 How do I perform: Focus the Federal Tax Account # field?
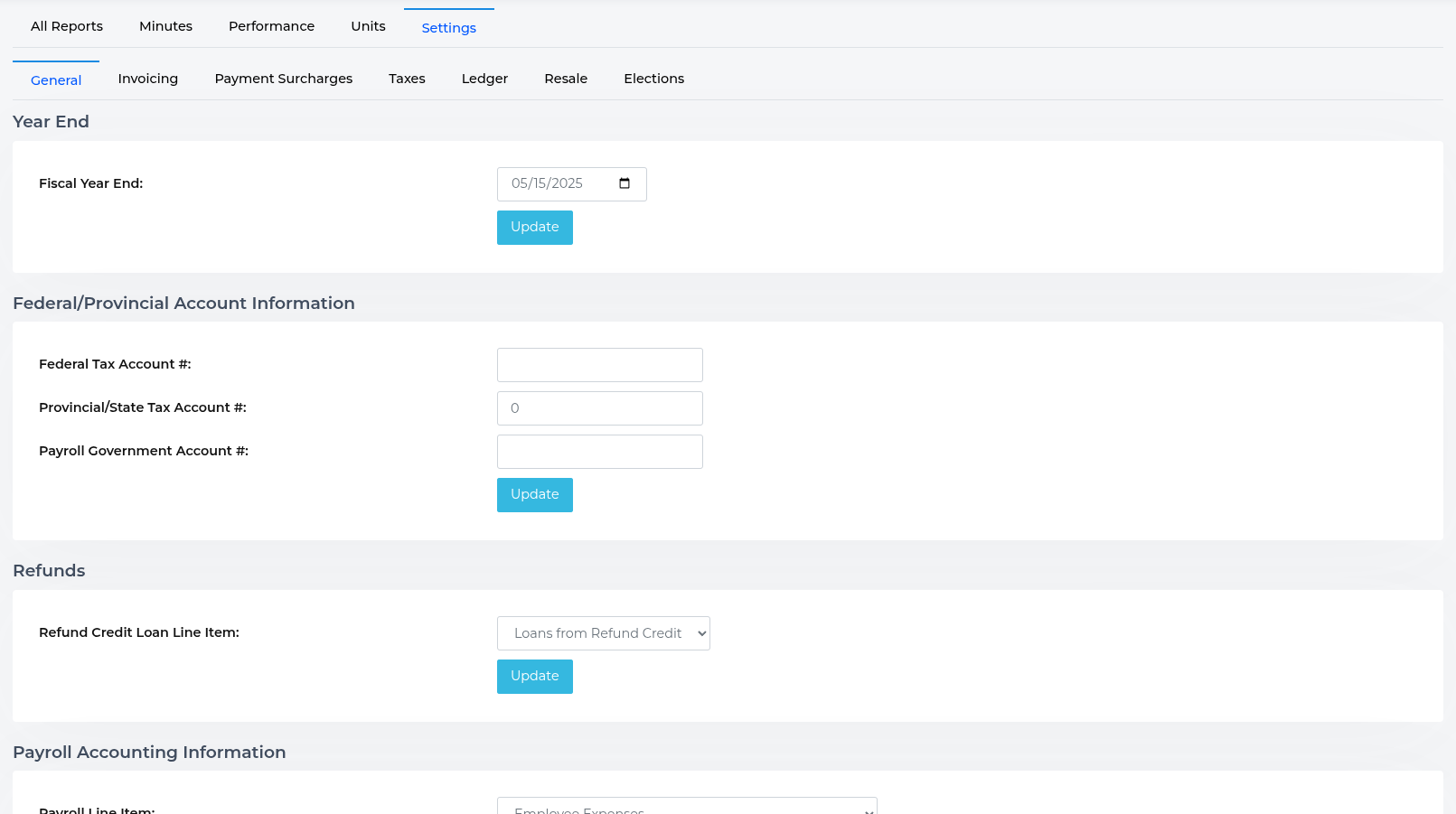(x=599, y=365)
